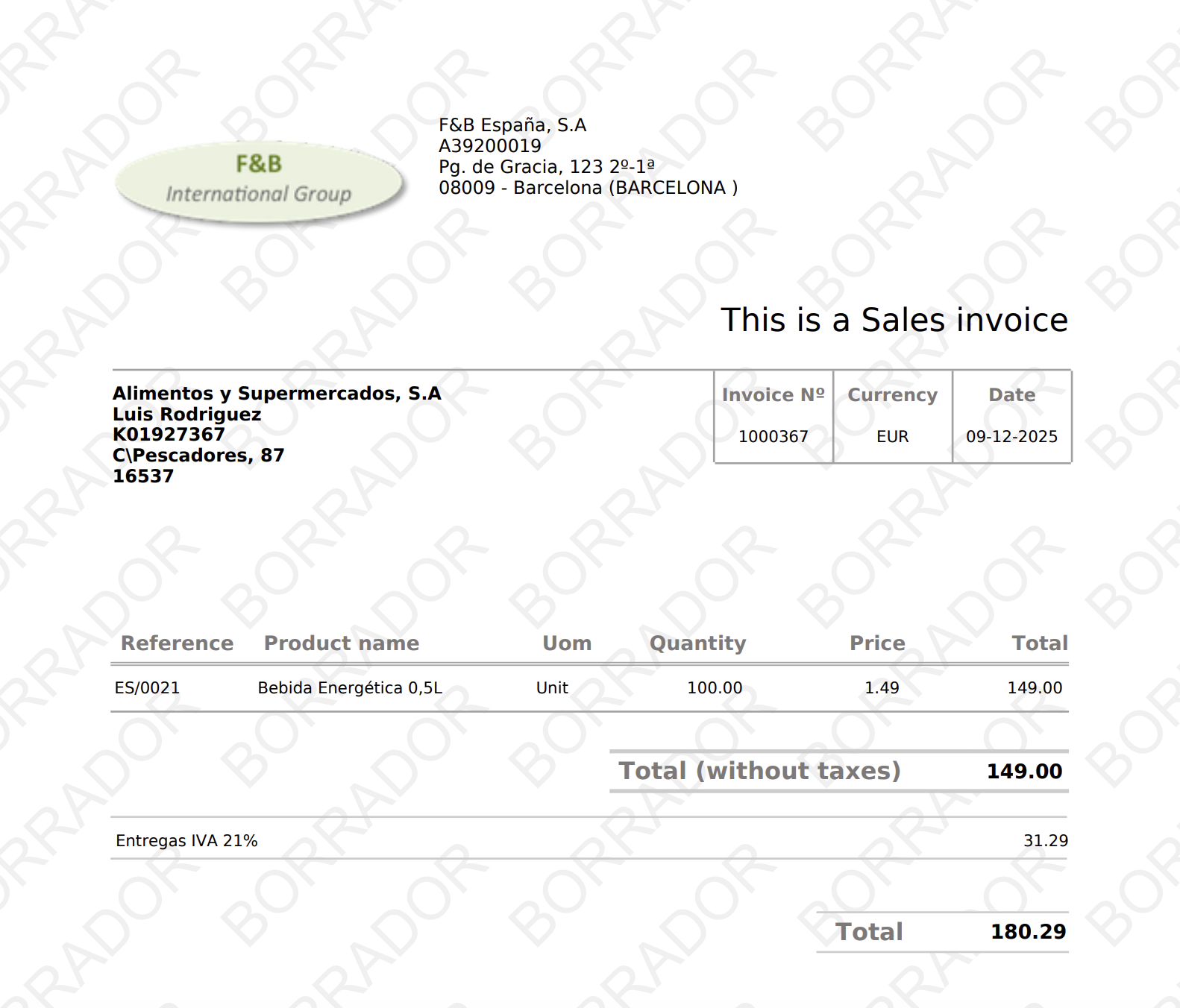Viewport: 1180px width, 1008px height.
Task: Click the quantity value 100.00
Action: [714, 688]
